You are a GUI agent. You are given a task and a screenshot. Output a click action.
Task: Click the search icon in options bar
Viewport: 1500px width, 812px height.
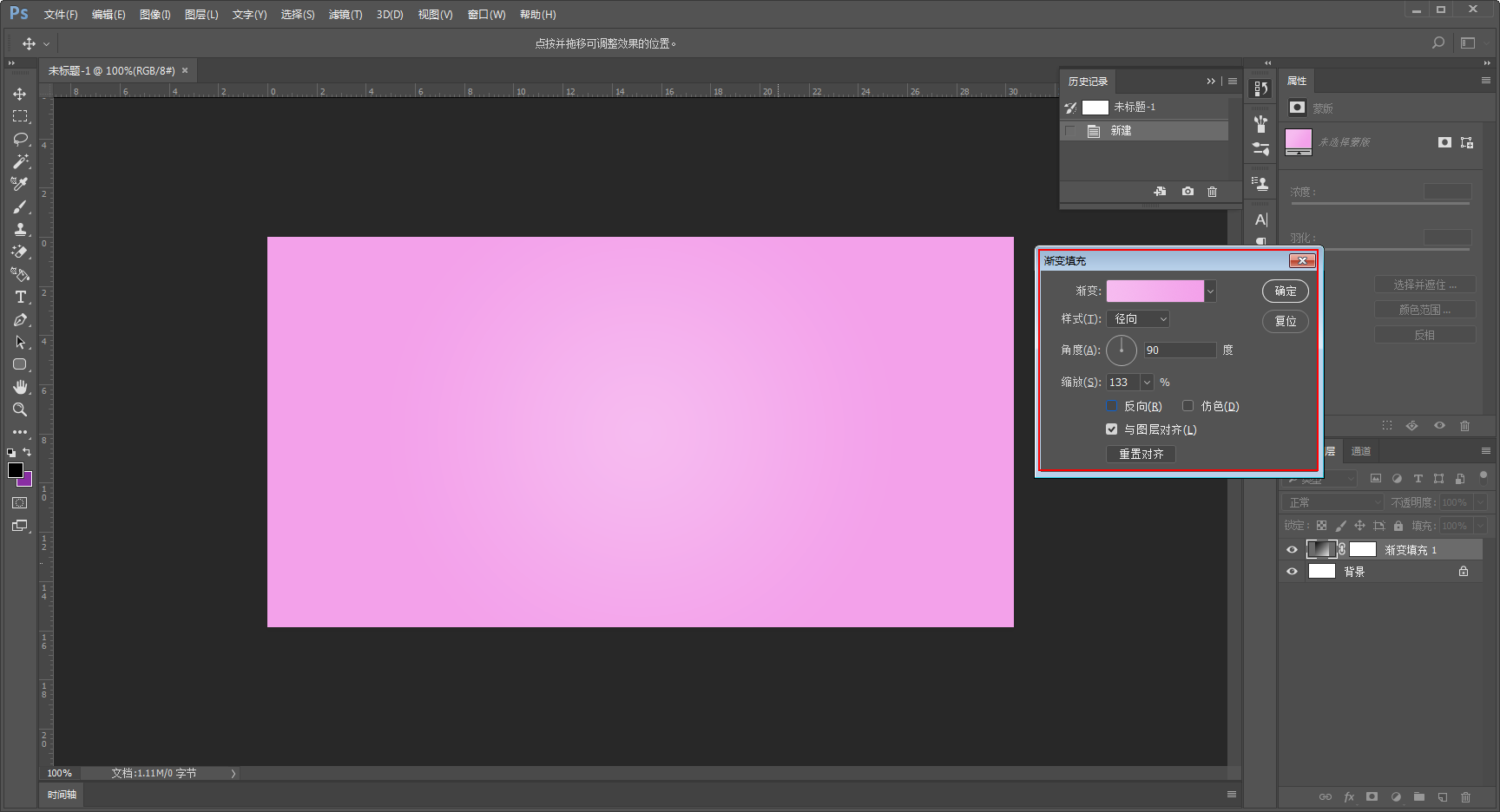1438,43
